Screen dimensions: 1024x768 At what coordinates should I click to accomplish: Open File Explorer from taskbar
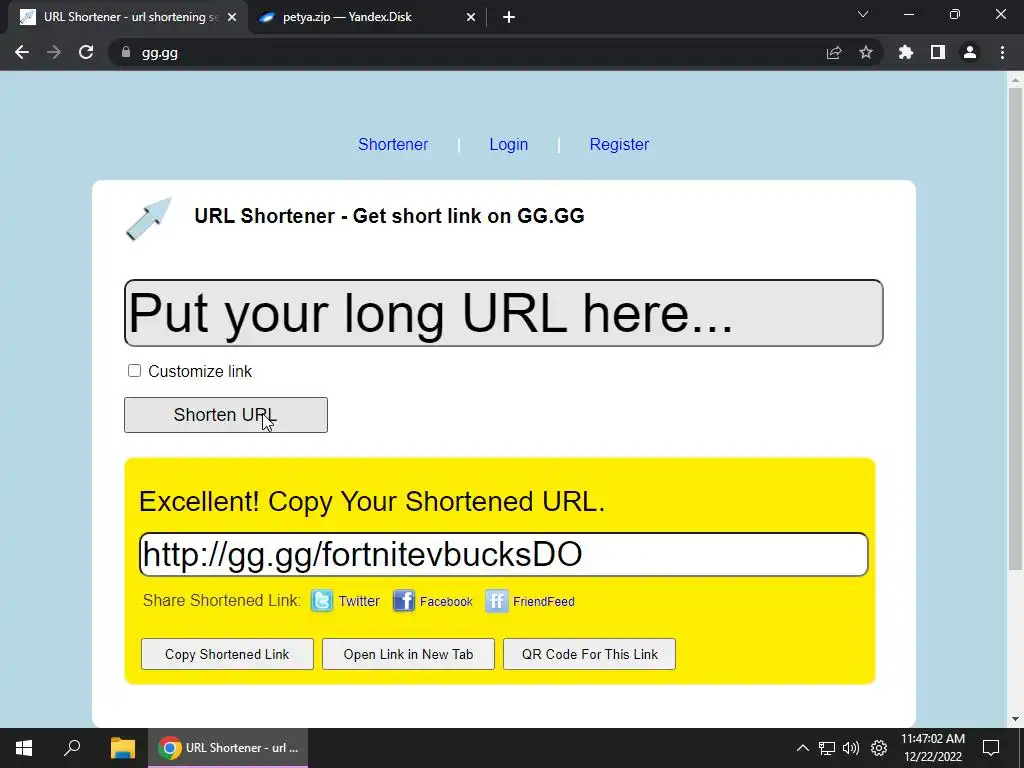122,748
